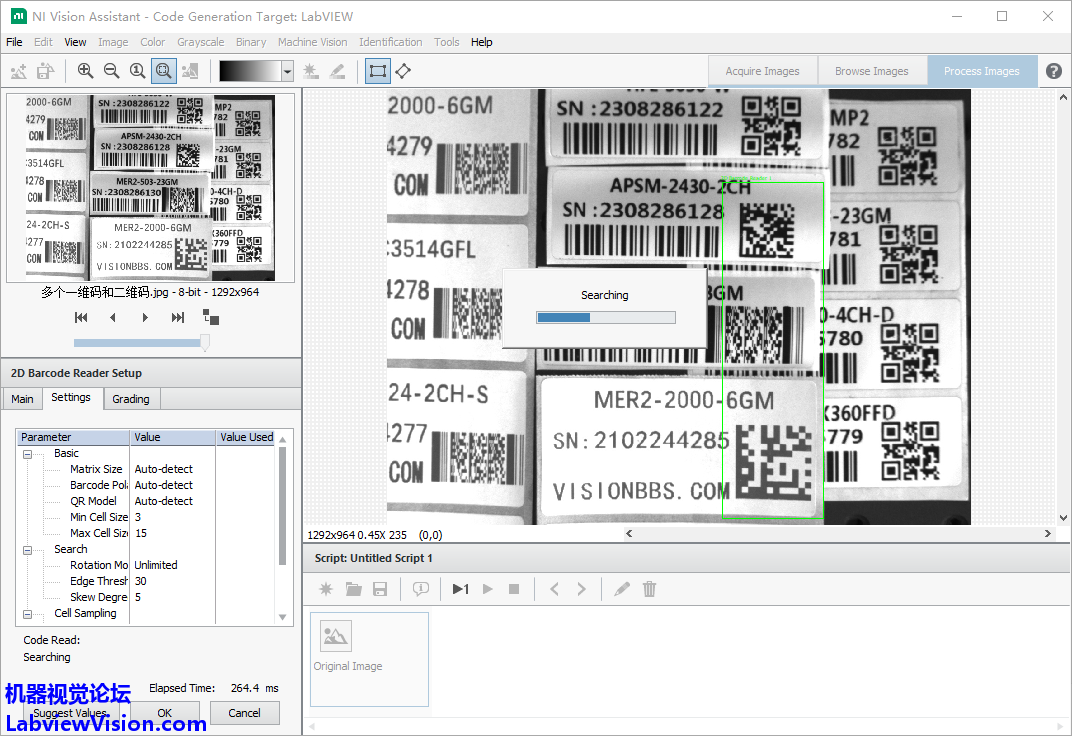
Task: Collapse the Basic parameter group
Action: click(x=27, y=454)
